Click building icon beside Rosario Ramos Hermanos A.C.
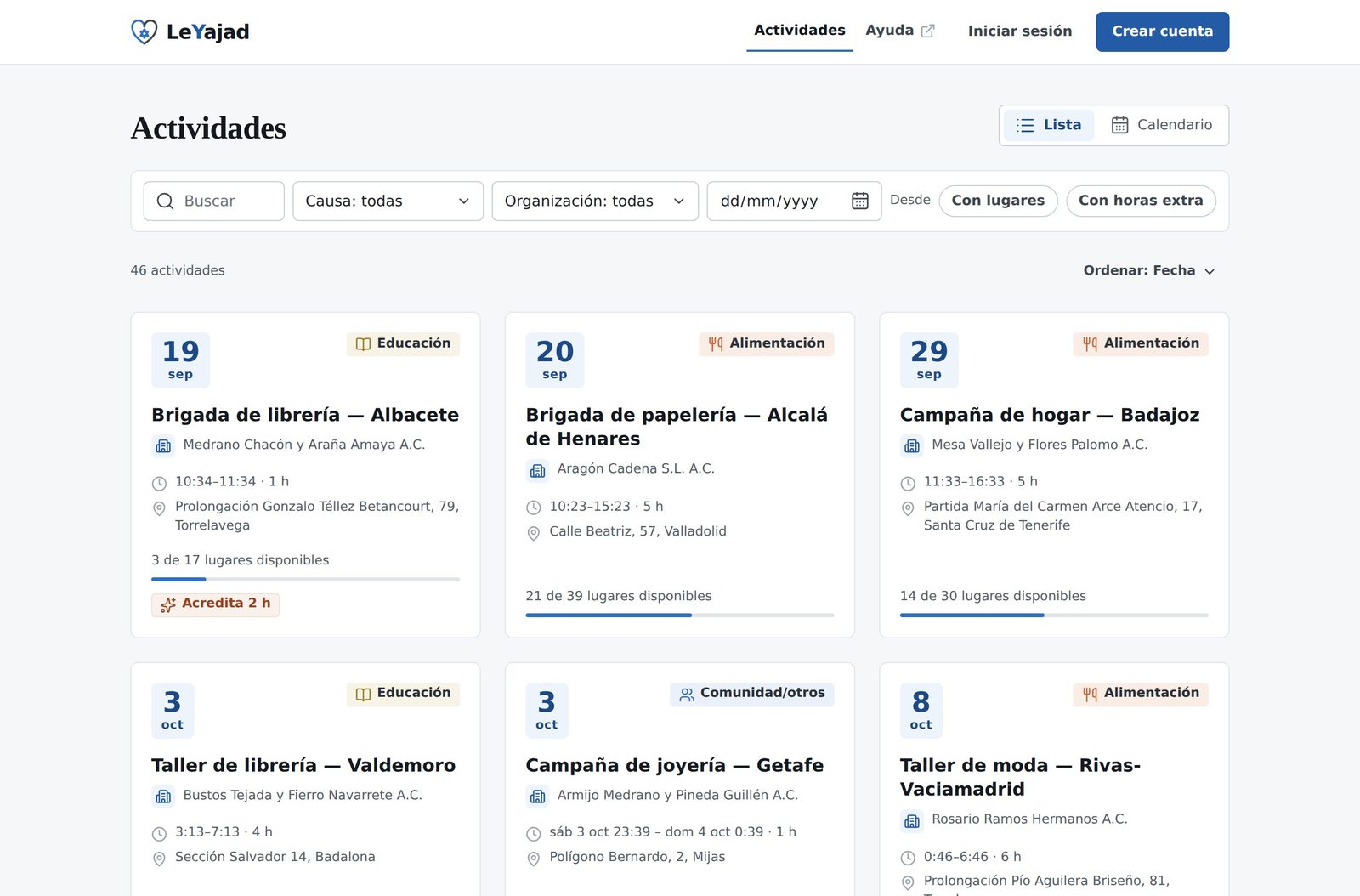This screenshot has height=896, width=1360. pyautogui.click(x=912, y=820)
